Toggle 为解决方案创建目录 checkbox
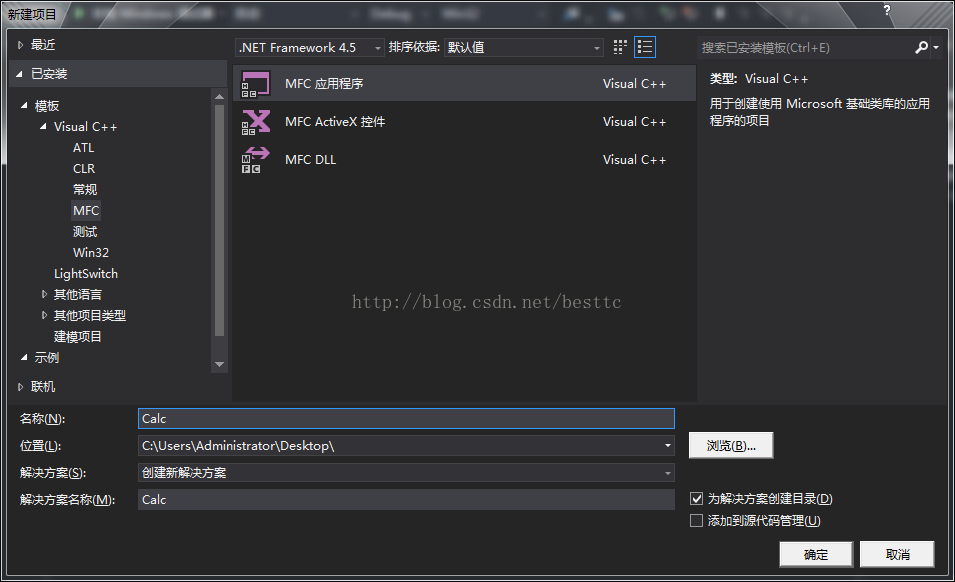 (696, 499)
